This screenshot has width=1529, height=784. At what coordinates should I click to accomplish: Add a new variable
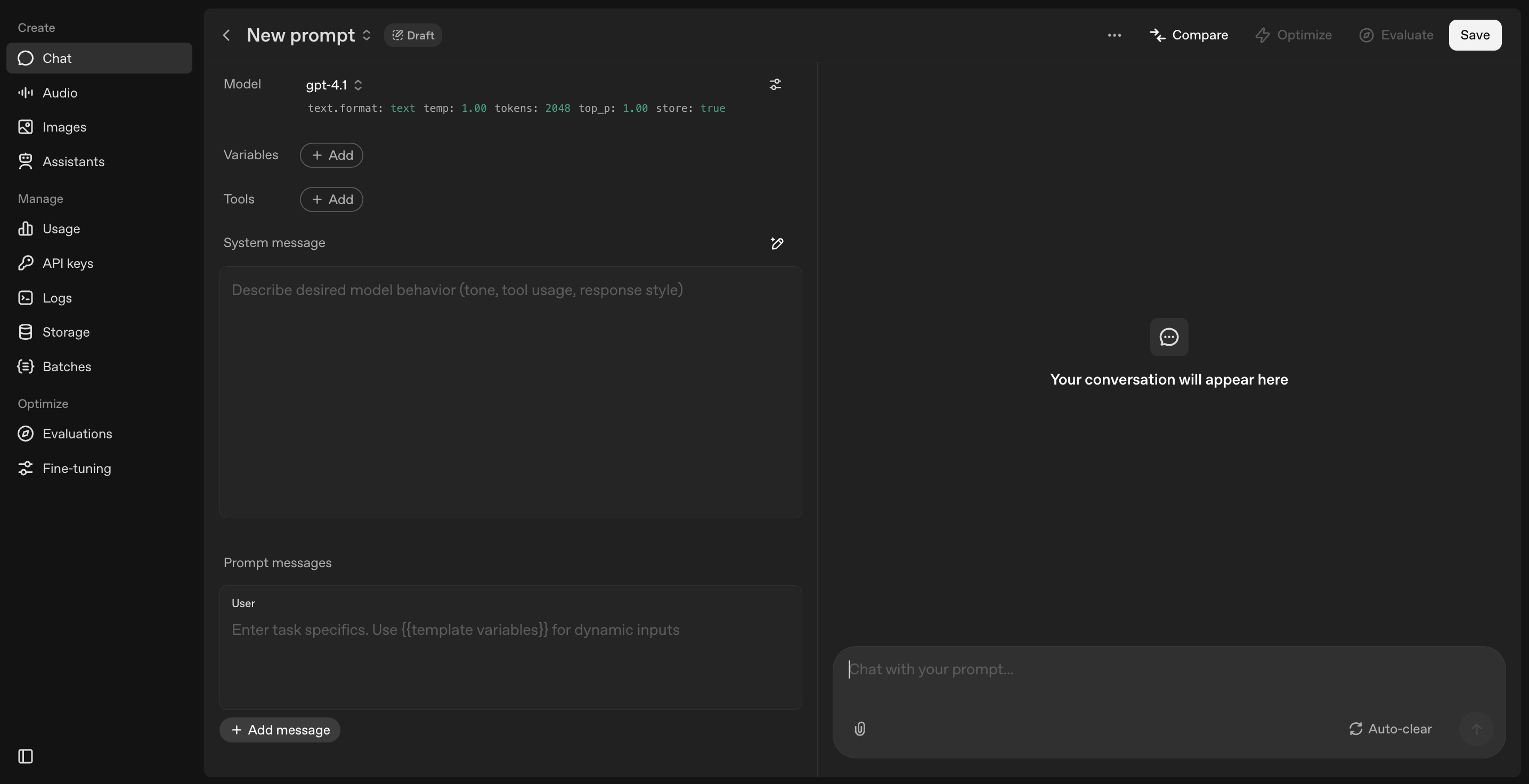click(331, 155)
